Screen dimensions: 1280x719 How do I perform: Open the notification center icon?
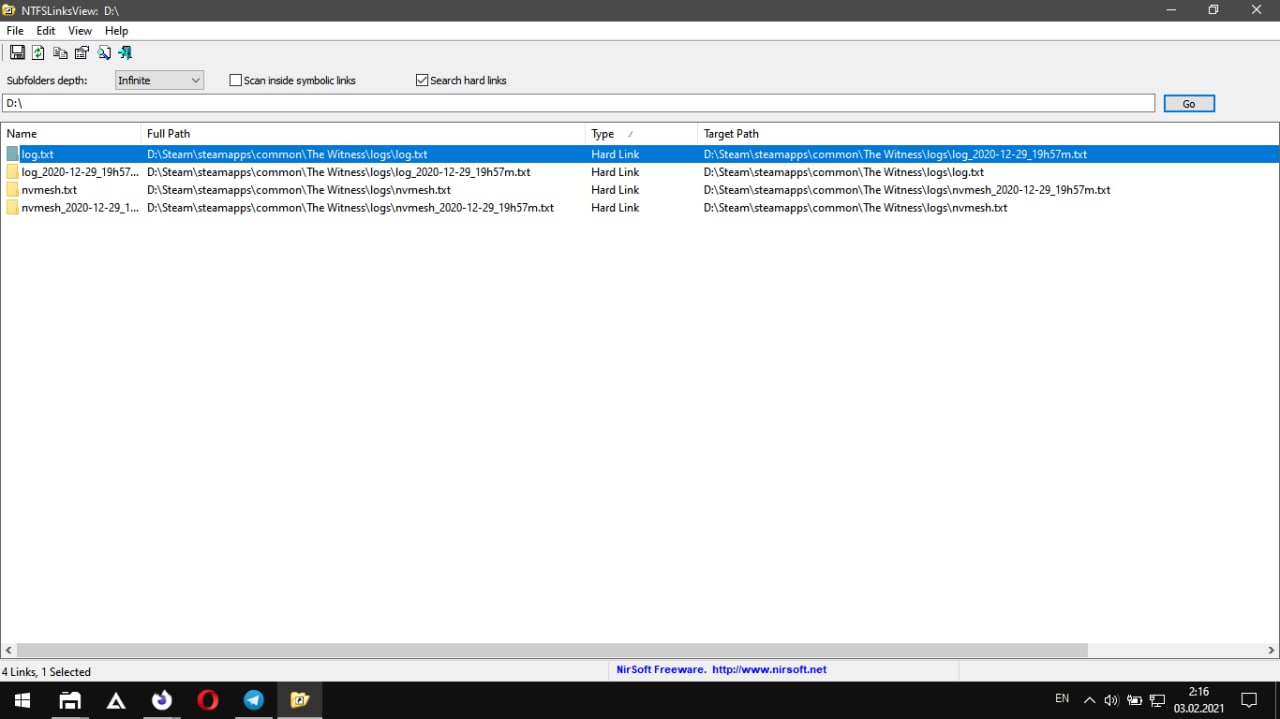point(1249,700)
